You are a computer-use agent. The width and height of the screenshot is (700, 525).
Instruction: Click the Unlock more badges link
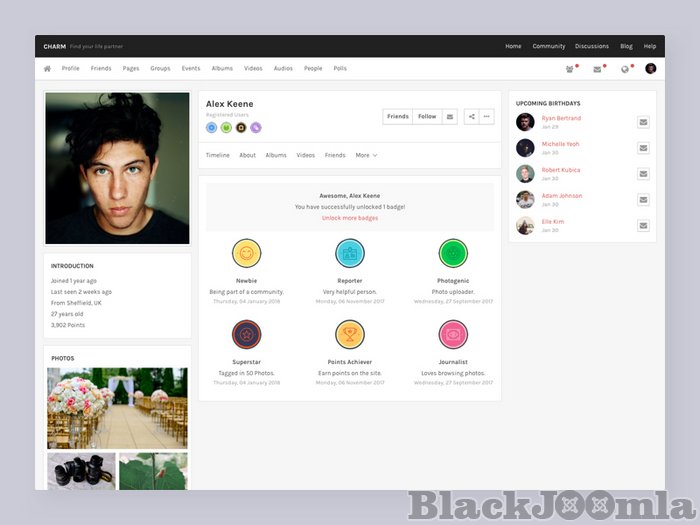[350, 217]
